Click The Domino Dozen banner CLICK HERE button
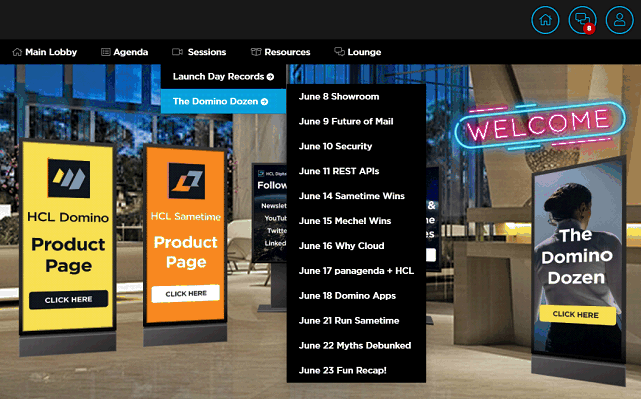The image size is (642, 400). pos(577,314)
